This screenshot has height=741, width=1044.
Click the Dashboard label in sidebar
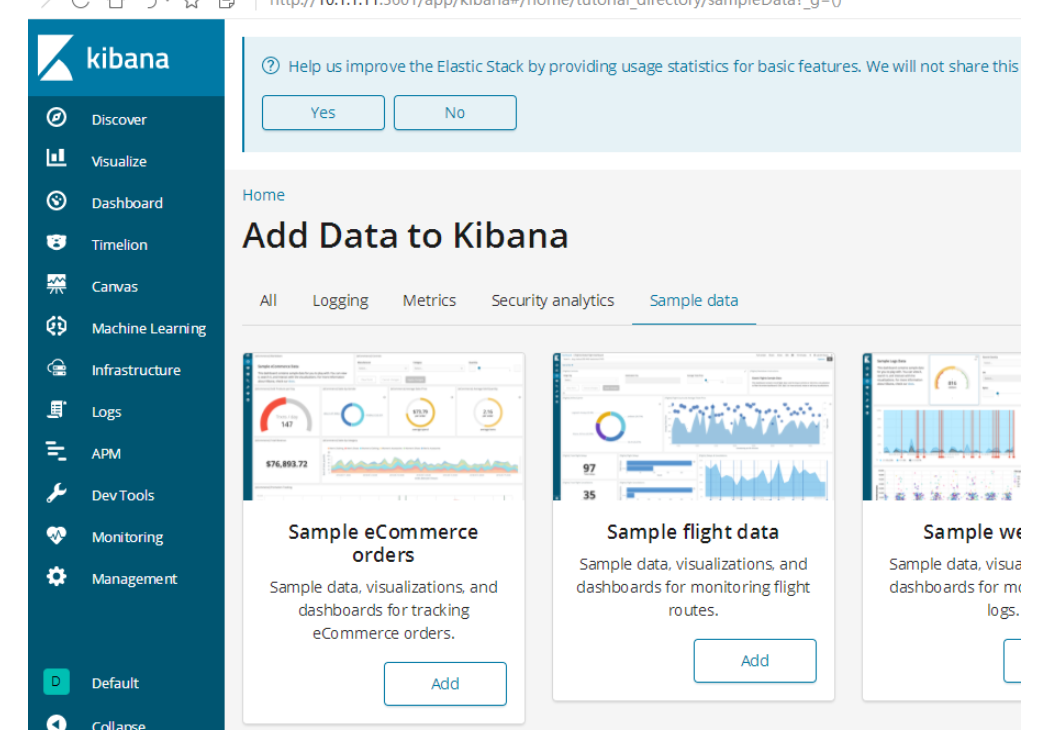tap(127, 203)
